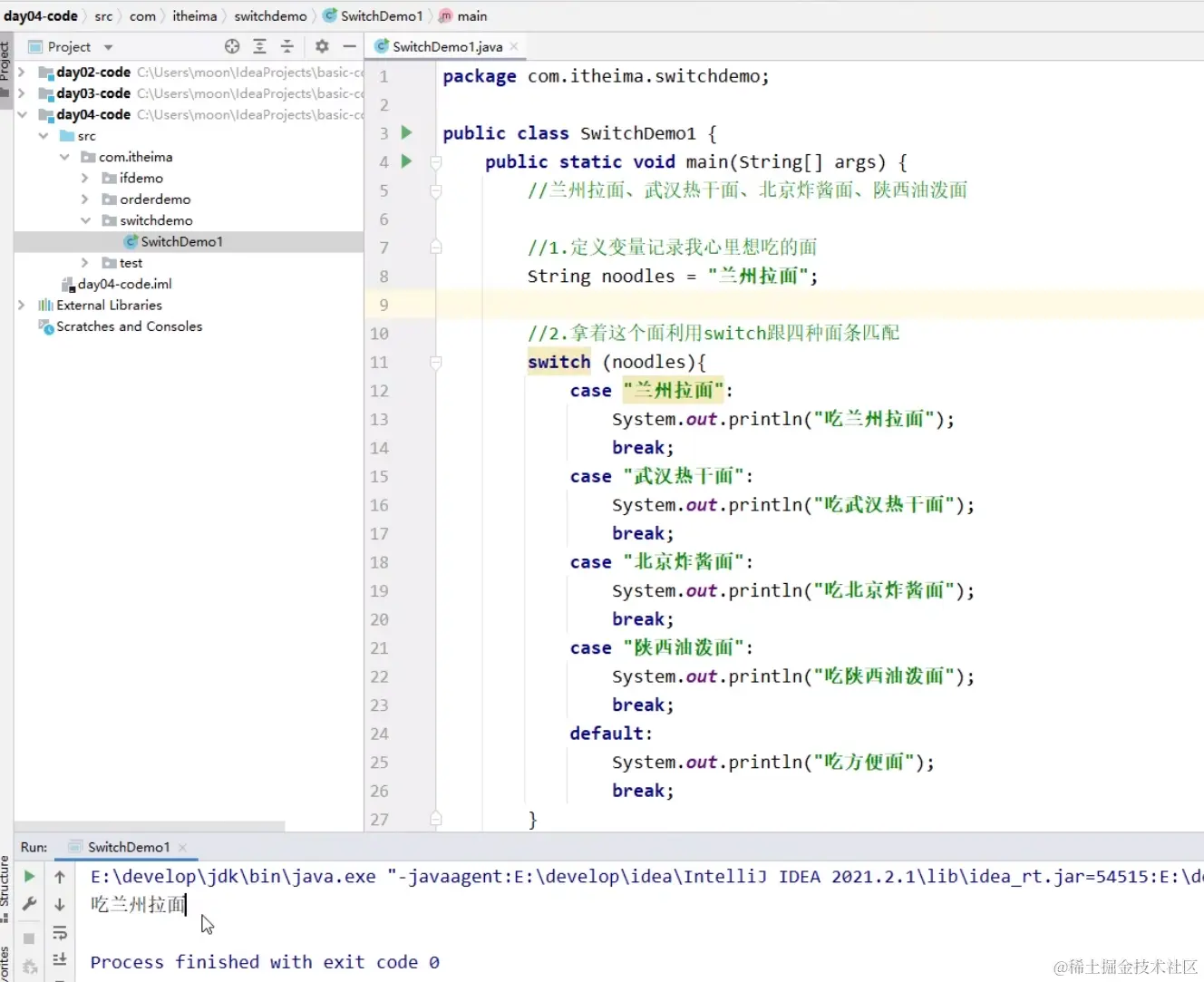Image resolution: width=1204 pixels, height=982 pixels.
Task: Hide the Project tool window with minus icon
Action: tap(349, 46)
